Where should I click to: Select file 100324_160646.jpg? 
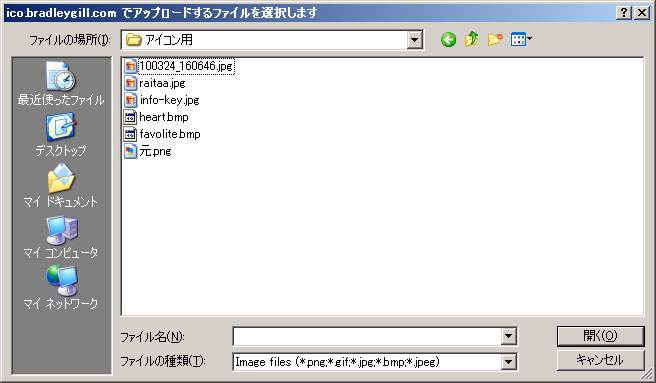click(179, 66)
